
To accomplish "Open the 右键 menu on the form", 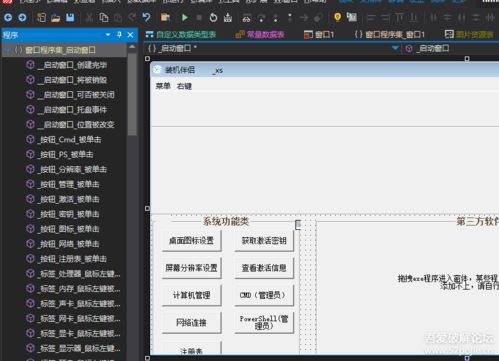I will click(x=184, y=86).
